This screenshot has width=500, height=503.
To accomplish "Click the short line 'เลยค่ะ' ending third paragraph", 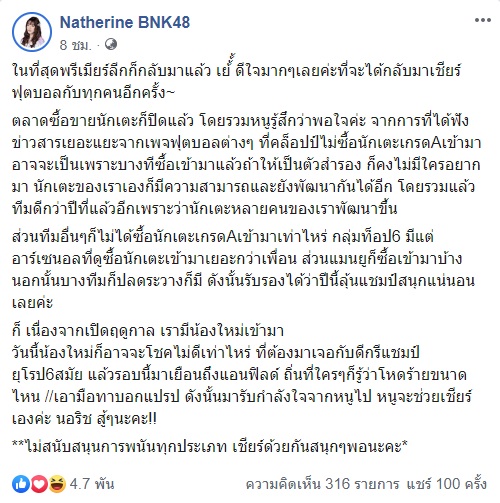I will 32,303.
